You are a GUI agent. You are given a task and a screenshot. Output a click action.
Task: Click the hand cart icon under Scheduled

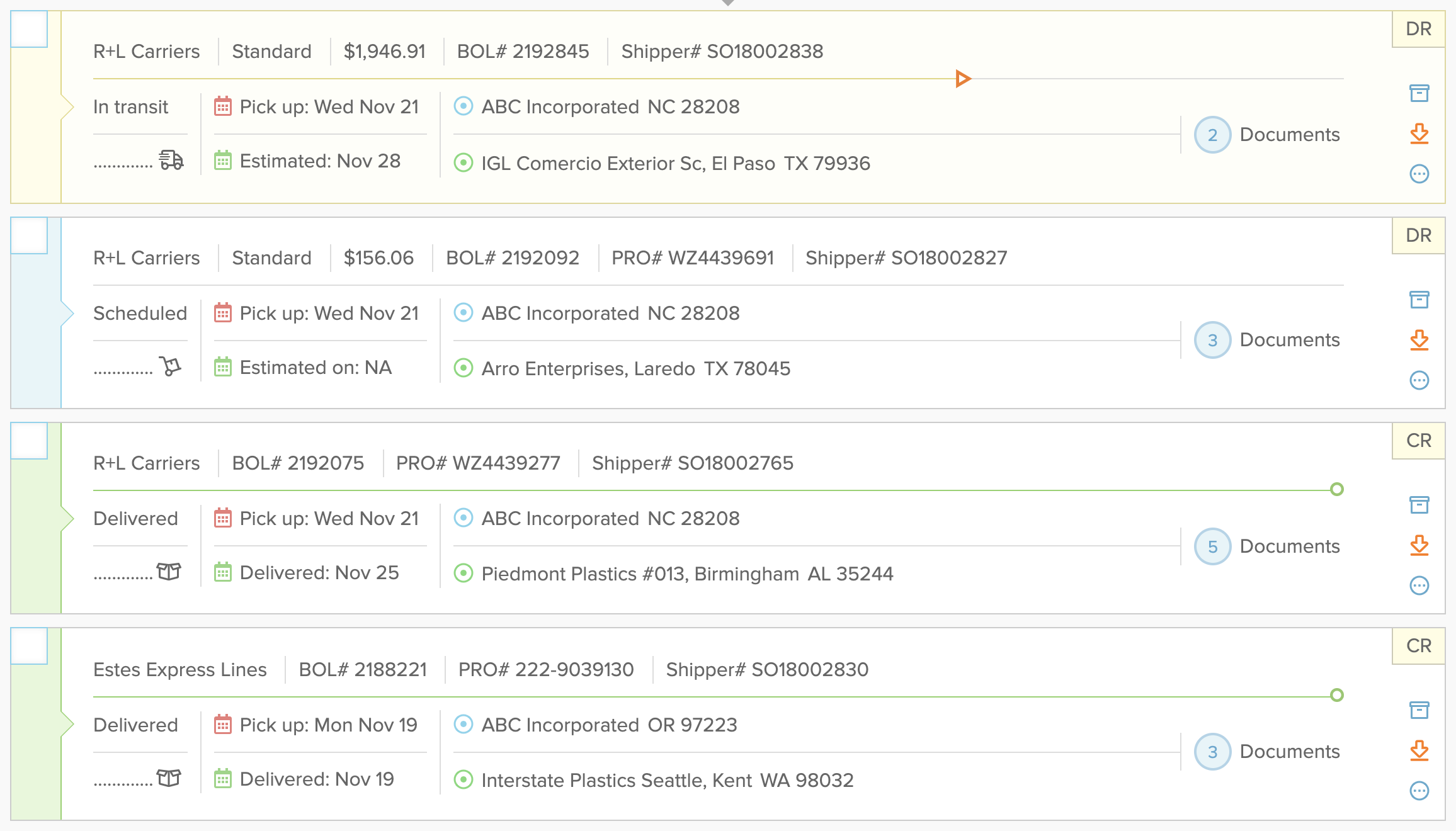point(170,366)
